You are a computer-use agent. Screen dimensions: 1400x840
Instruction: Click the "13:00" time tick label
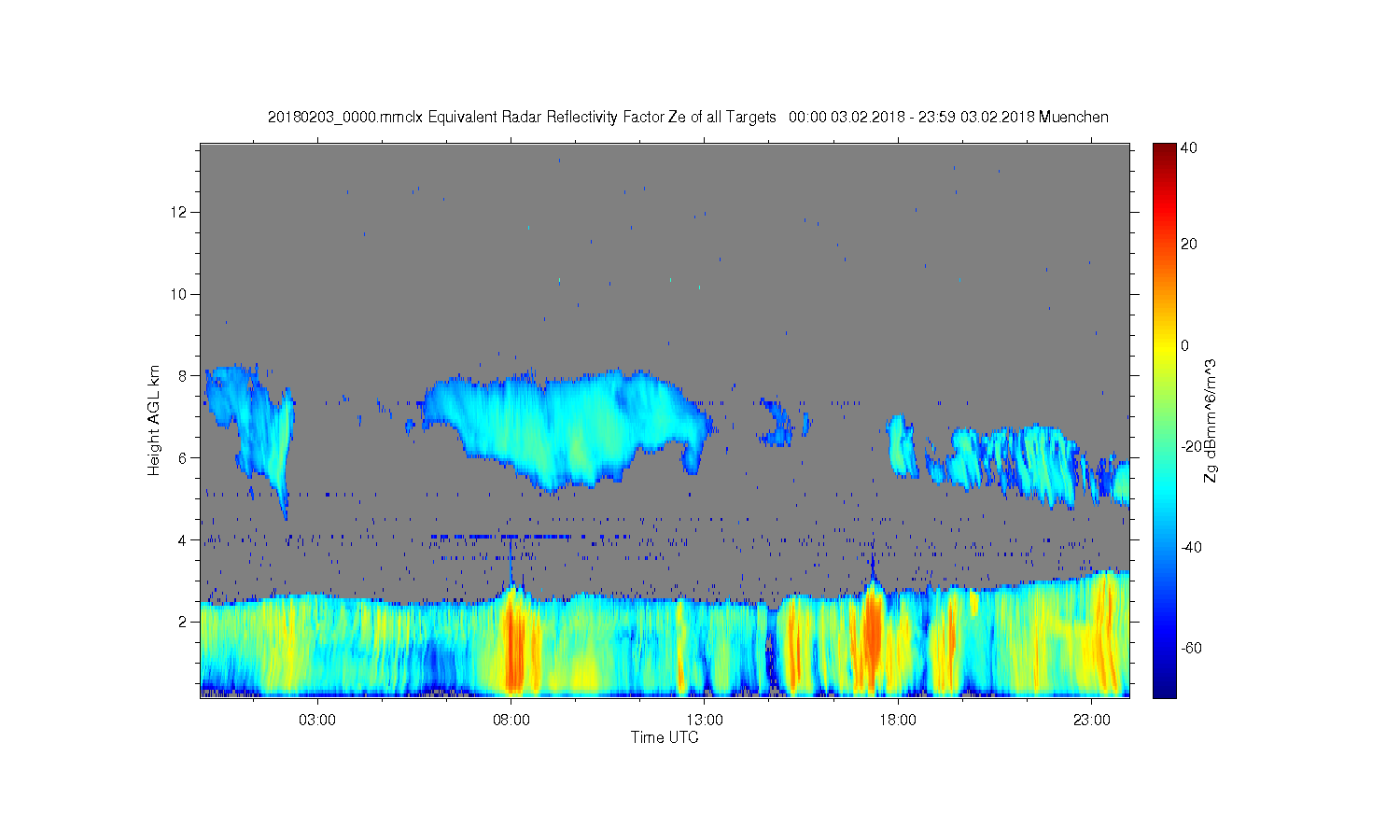pos(705,720)
